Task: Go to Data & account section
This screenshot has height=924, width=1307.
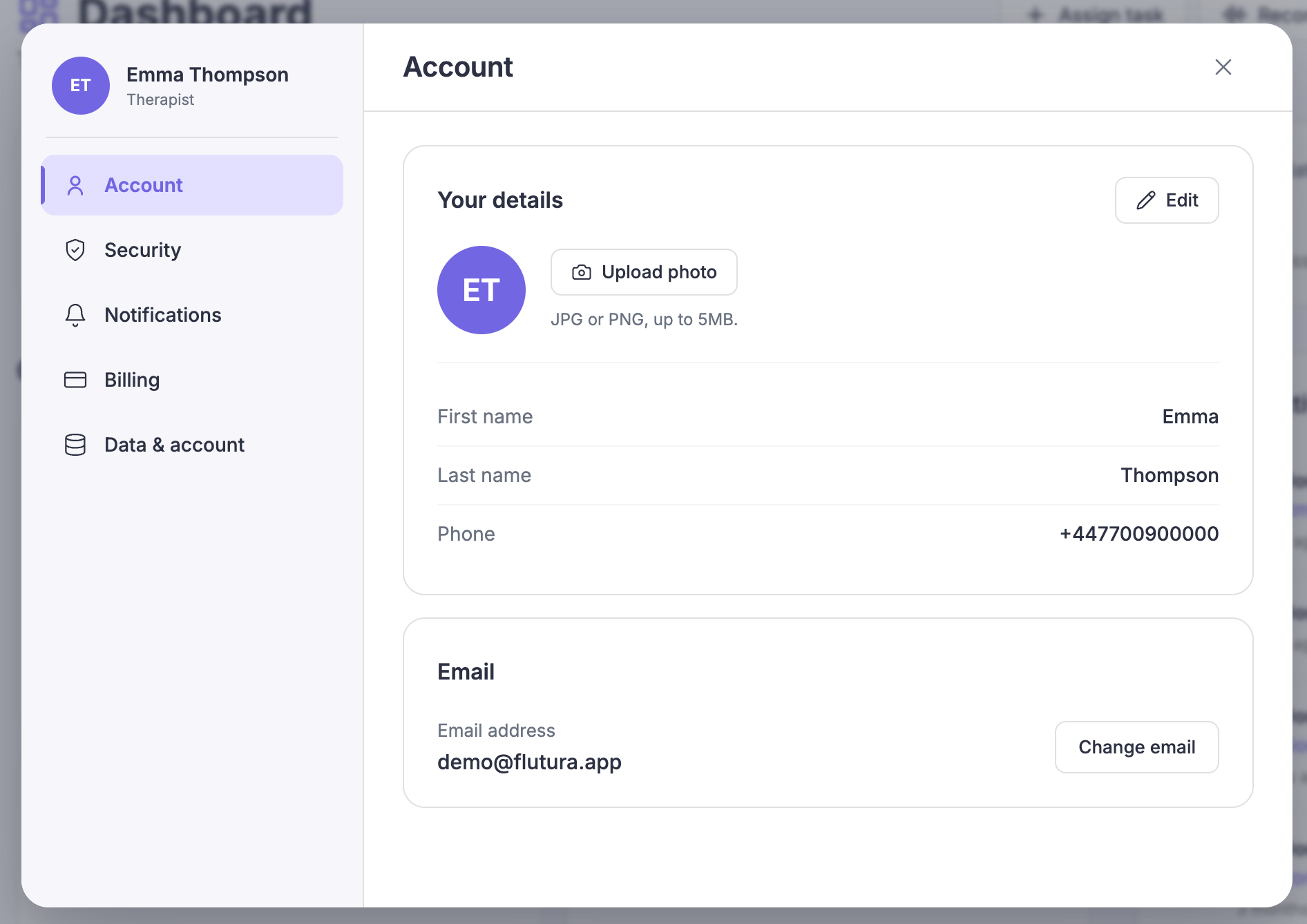Action: click(192, 445)
